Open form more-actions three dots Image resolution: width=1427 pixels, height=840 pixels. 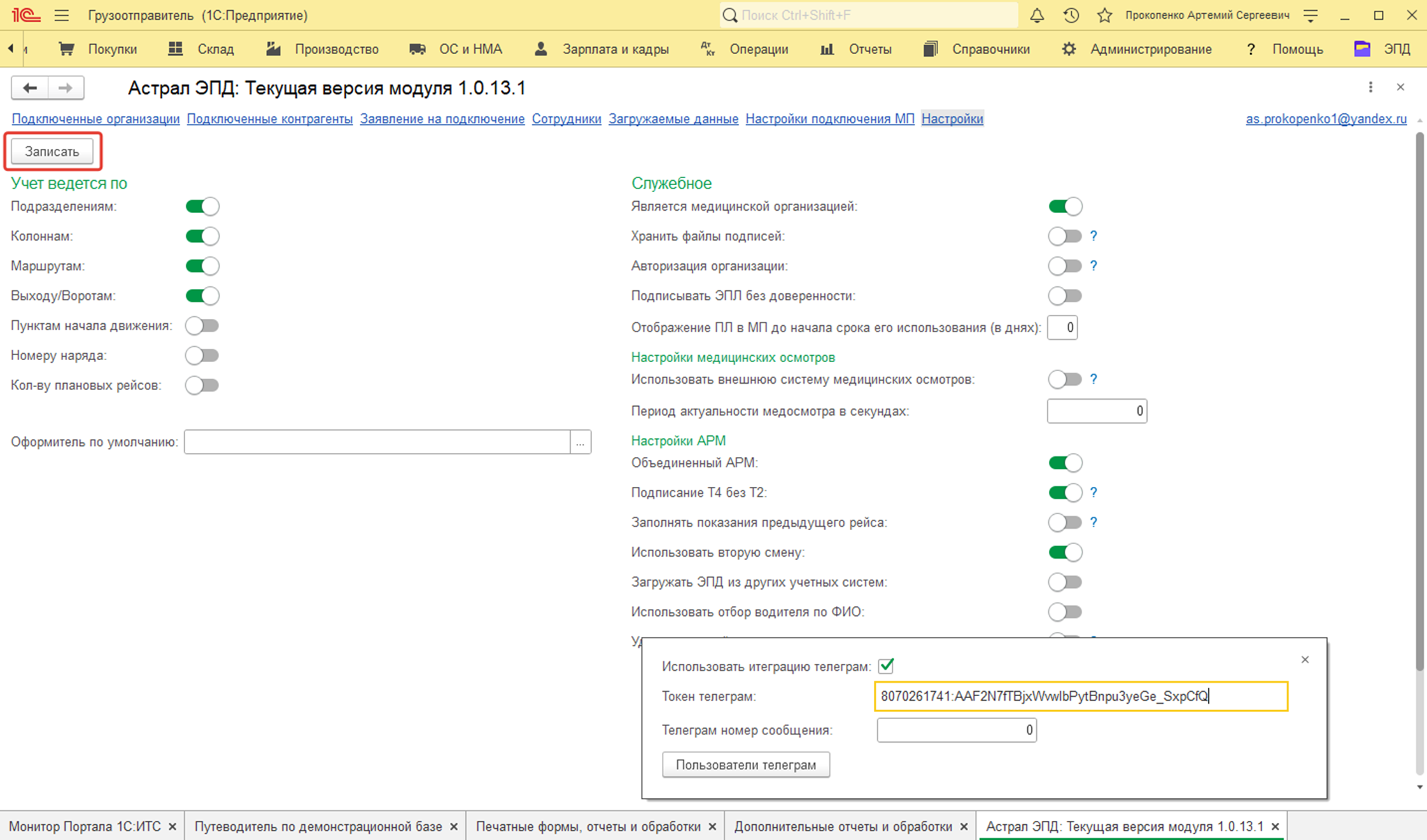point(1370,87)
